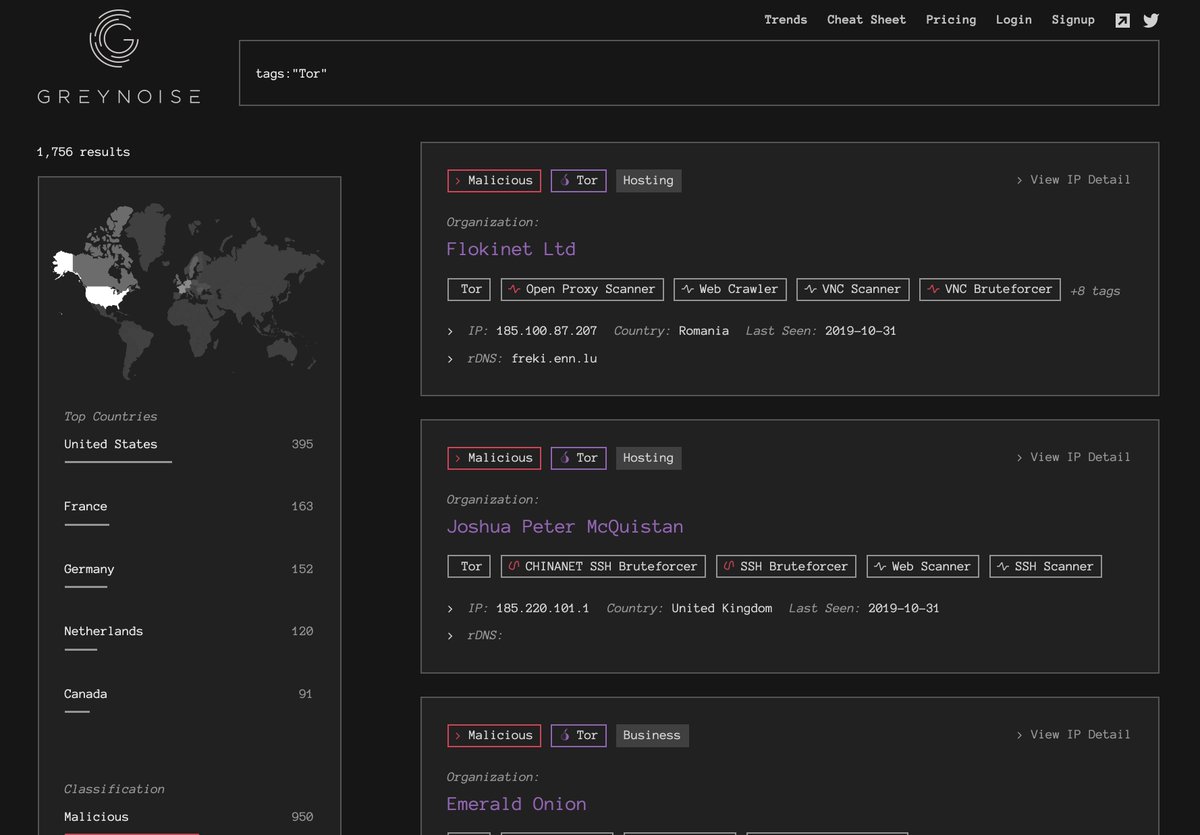This screenshot has width=1200, height=835.
Task: Click Malicious badge on Joshua Peter McQuistan card
Action: (x=494, y=458)
